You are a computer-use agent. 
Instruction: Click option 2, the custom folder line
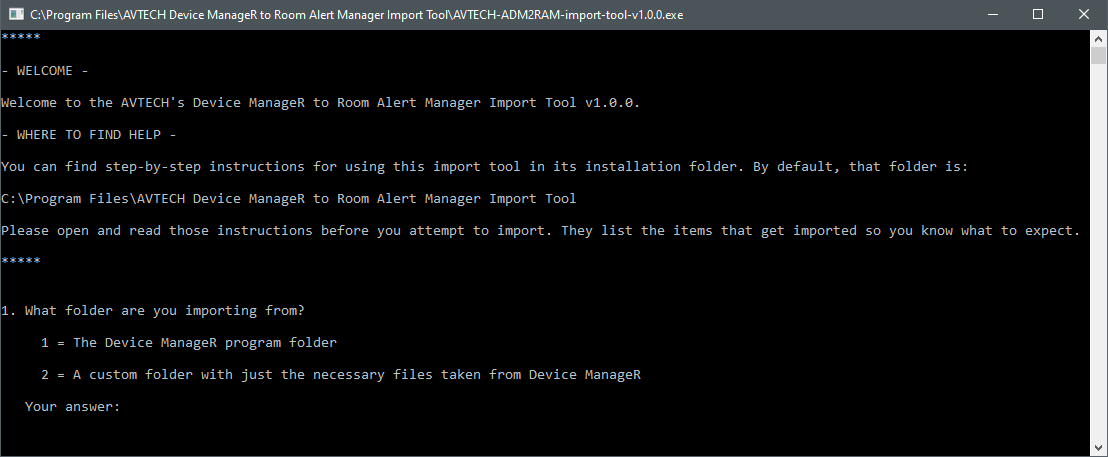[341, 375]
